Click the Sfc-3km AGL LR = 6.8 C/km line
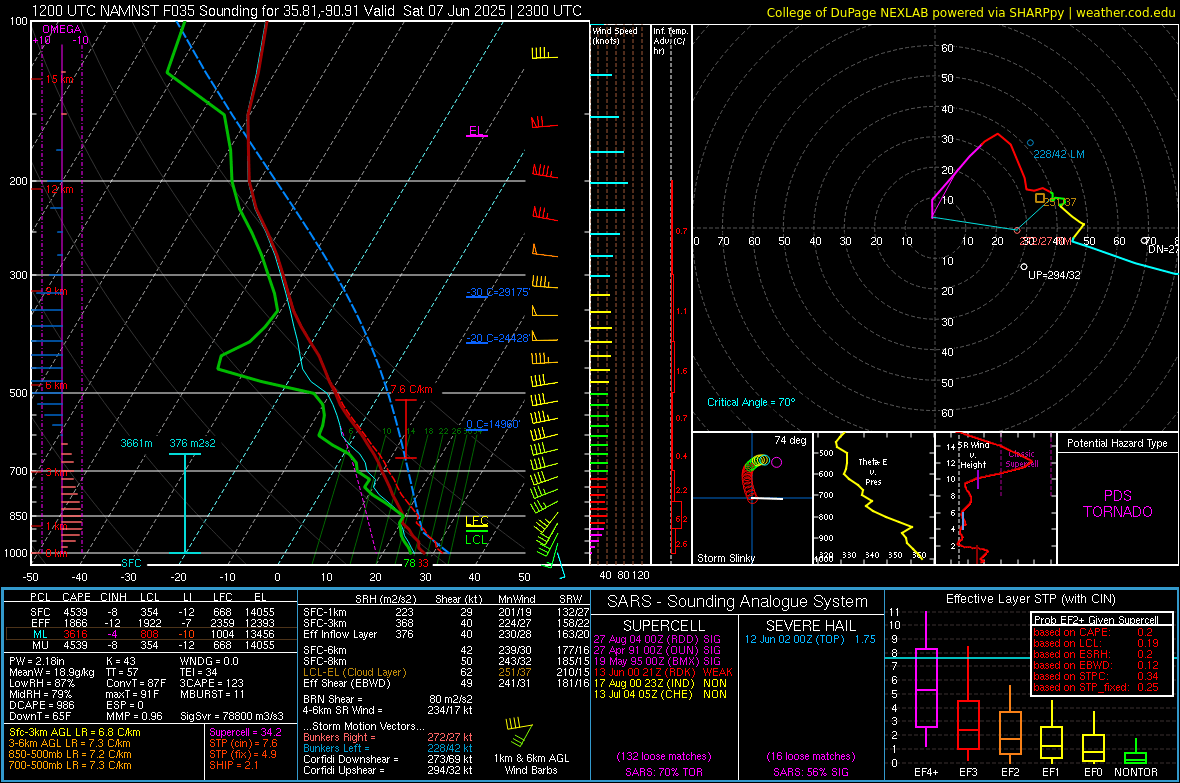The width and height of the screenshot is (1180, 783). point(75,733)
